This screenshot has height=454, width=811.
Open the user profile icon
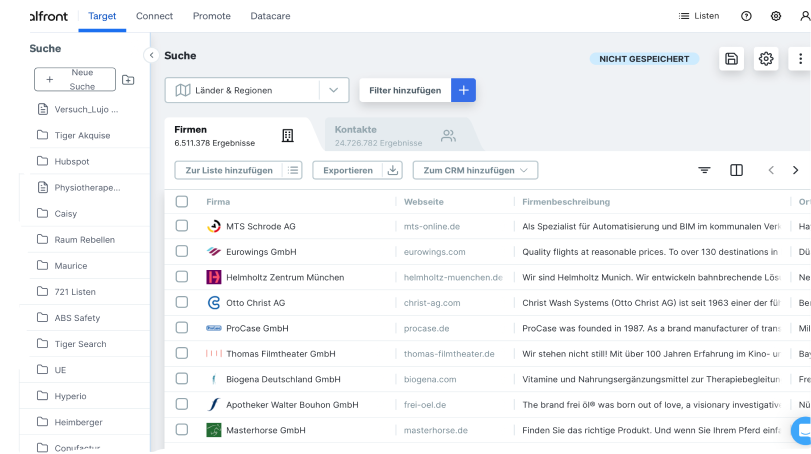(x=805, y=16)
